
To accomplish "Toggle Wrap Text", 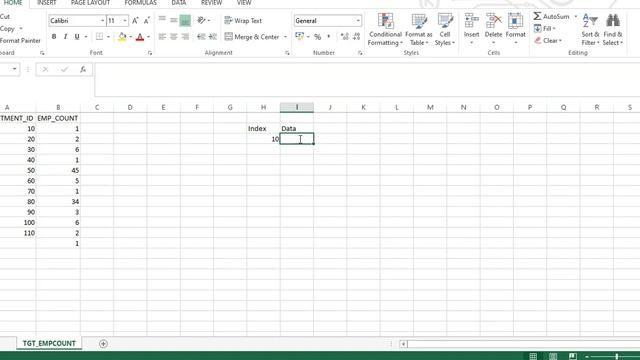I will coord(243,20).
